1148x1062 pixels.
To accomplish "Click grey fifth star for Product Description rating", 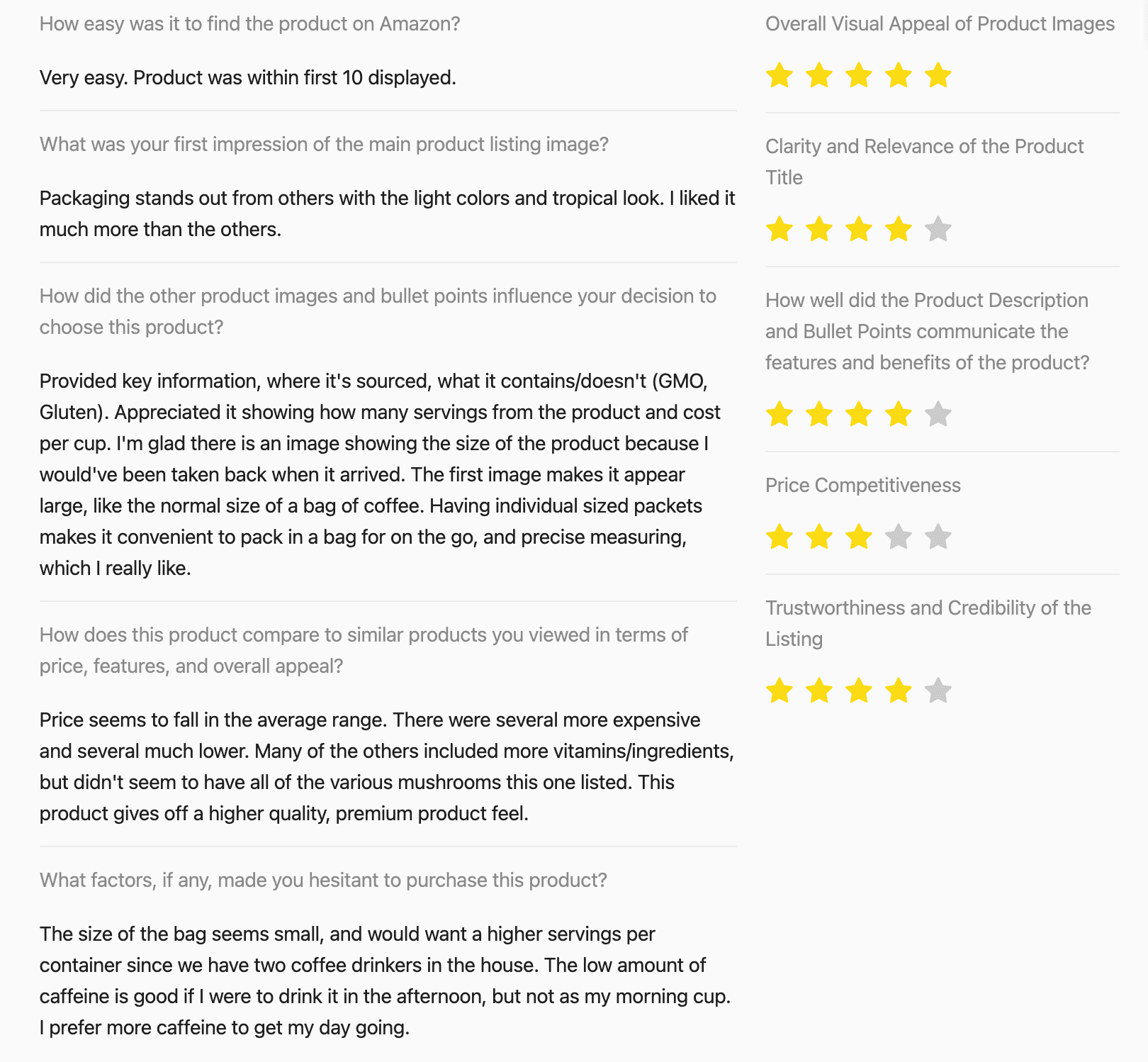I will click(x=938, y=414).
